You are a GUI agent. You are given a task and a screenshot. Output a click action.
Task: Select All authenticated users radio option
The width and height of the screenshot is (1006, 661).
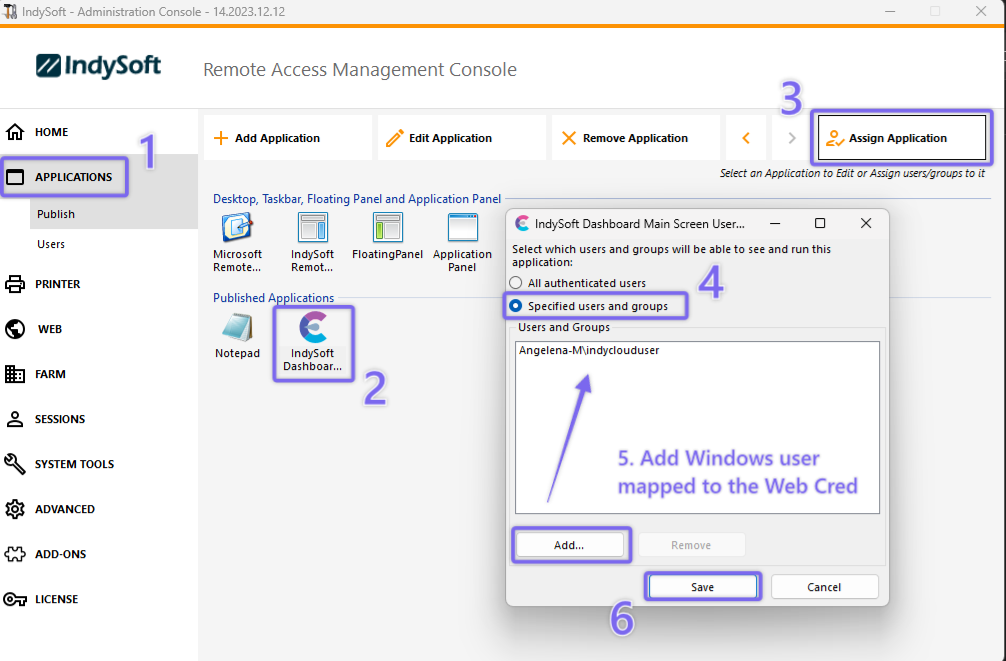click(516, 283)
